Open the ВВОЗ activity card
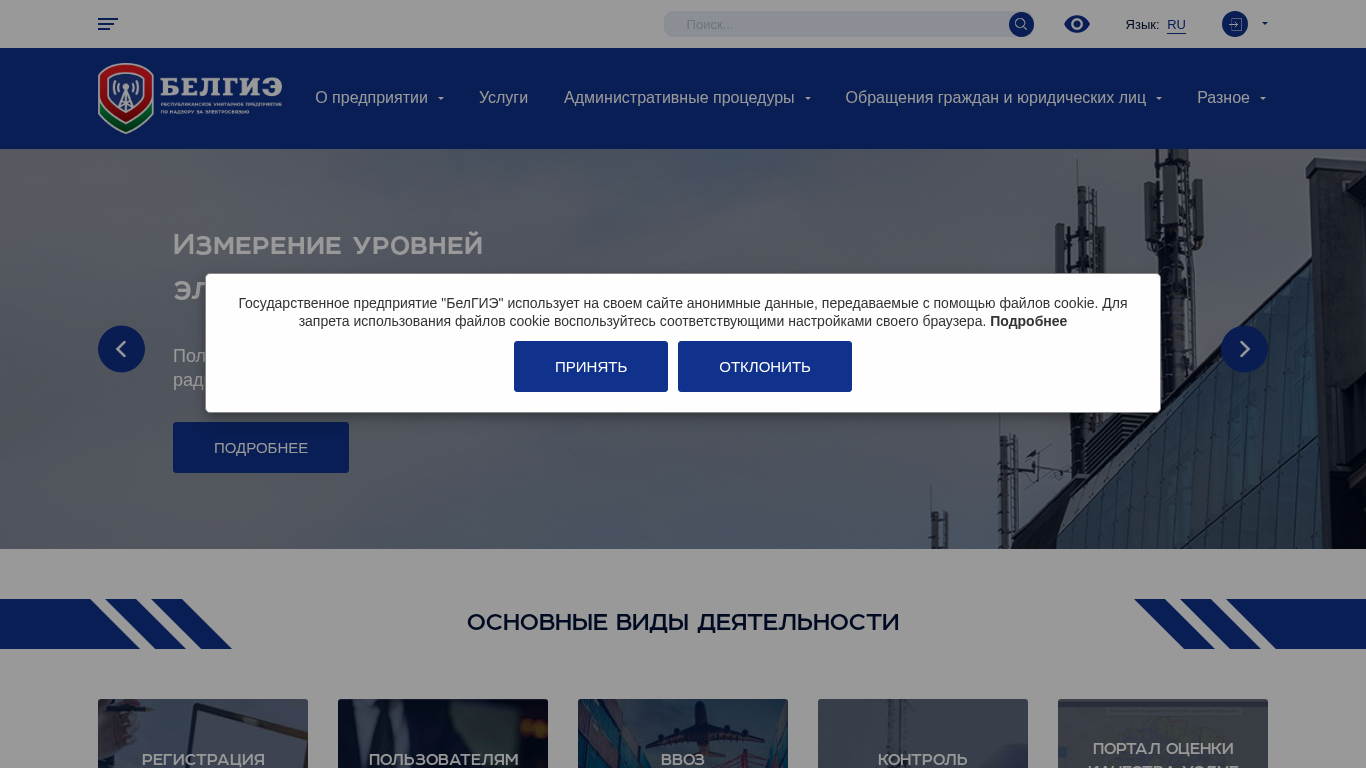The image size is (1366, 768). [683, 734]
